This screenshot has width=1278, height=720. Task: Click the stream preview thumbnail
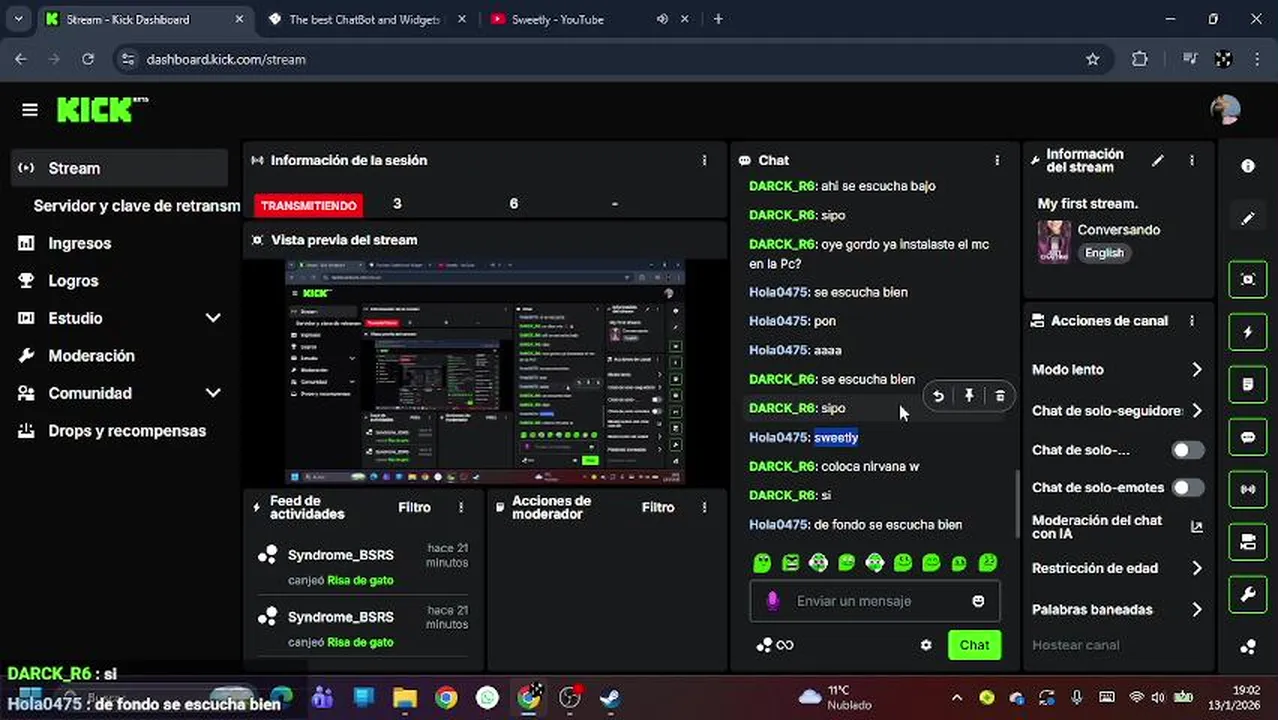[x=485, y=372]
